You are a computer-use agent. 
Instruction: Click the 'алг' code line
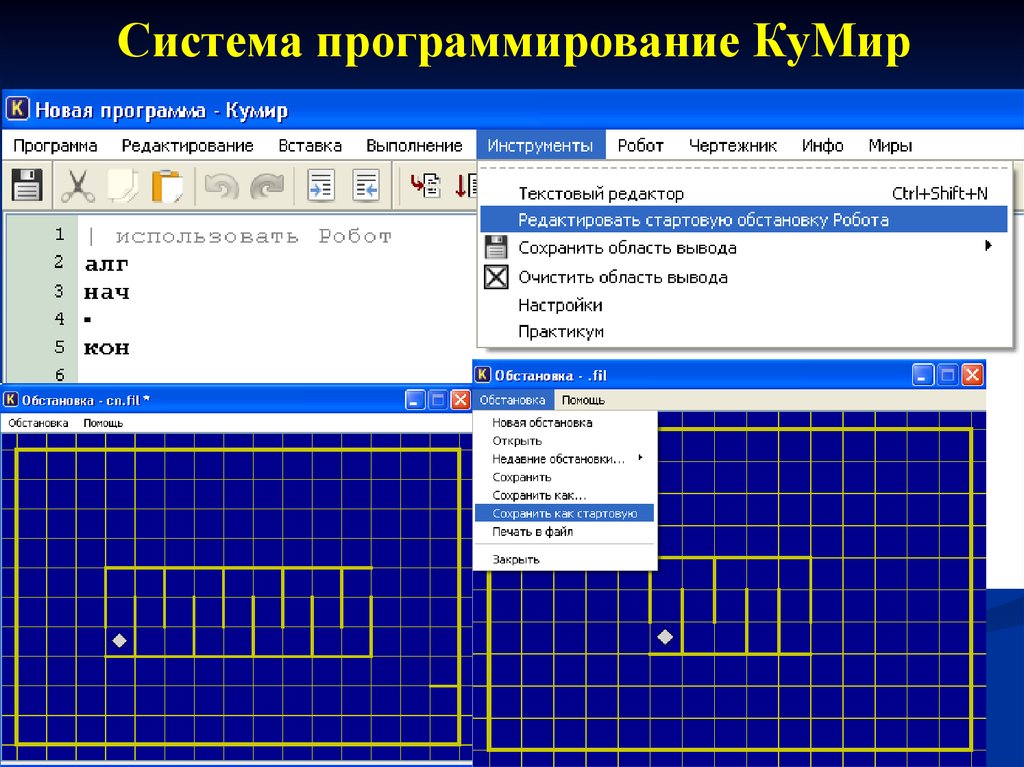click(x=106, y=264)
